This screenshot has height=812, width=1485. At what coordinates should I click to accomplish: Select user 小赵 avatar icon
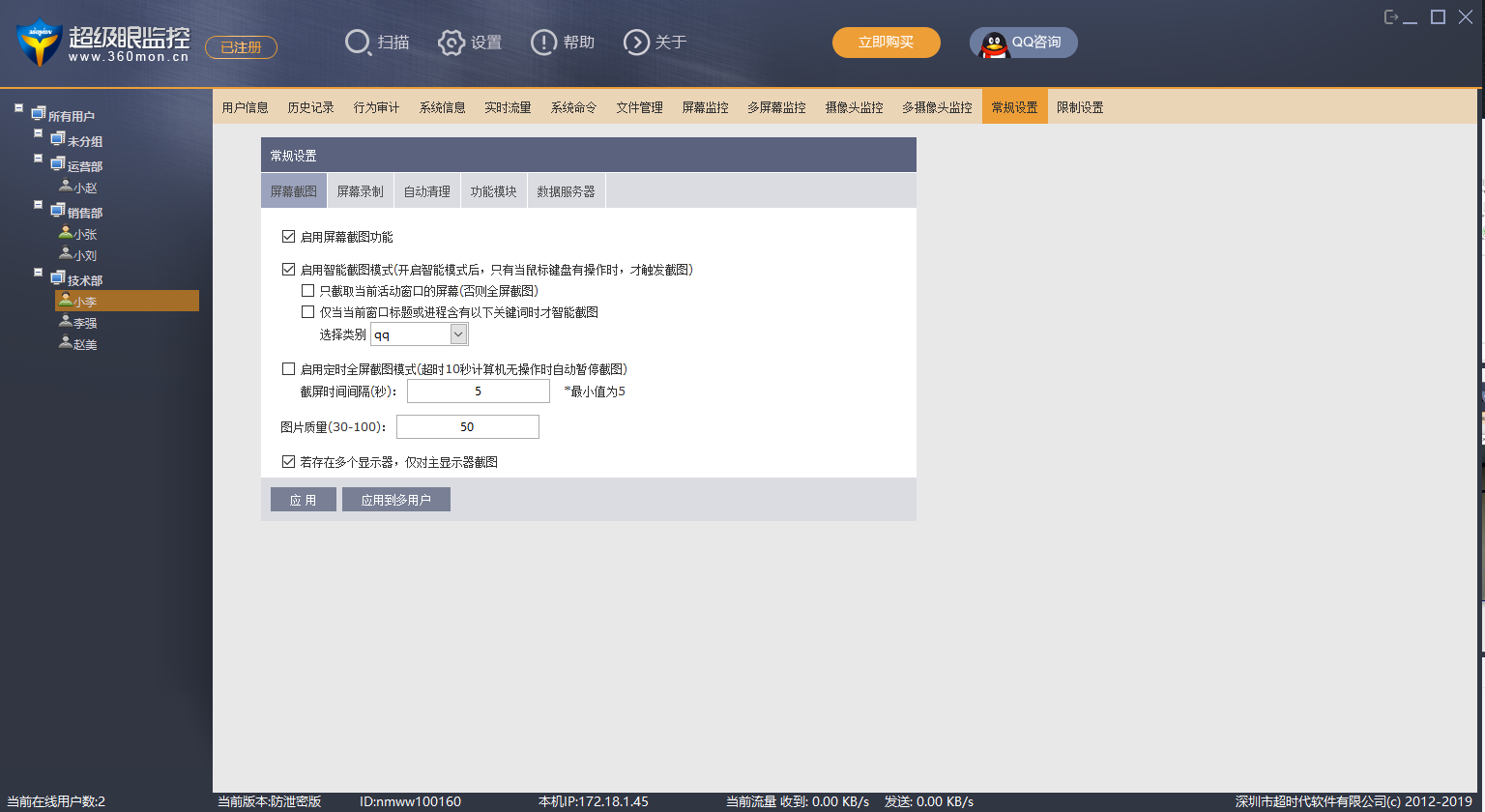pyautogui.click(x=66, y=187)
